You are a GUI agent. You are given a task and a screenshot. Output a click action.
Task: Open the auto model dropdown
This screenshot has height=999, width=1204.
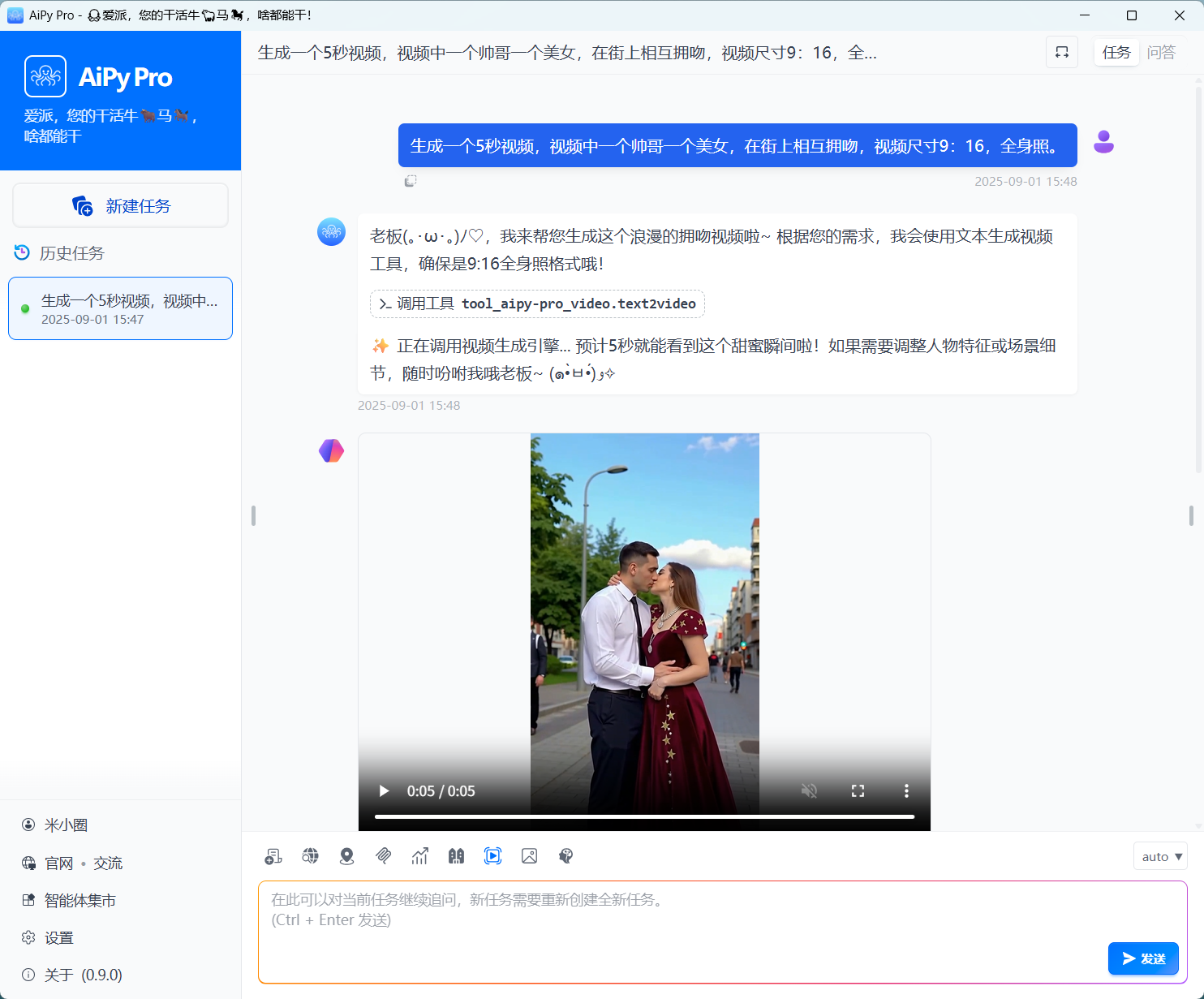(x=1161, y=856)
